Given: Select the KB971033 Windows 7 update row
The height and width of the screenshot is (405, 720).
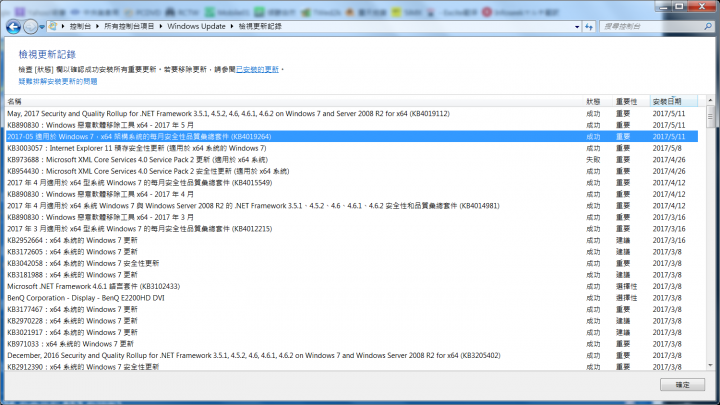Looking at the screenshot, I should 352,343.
